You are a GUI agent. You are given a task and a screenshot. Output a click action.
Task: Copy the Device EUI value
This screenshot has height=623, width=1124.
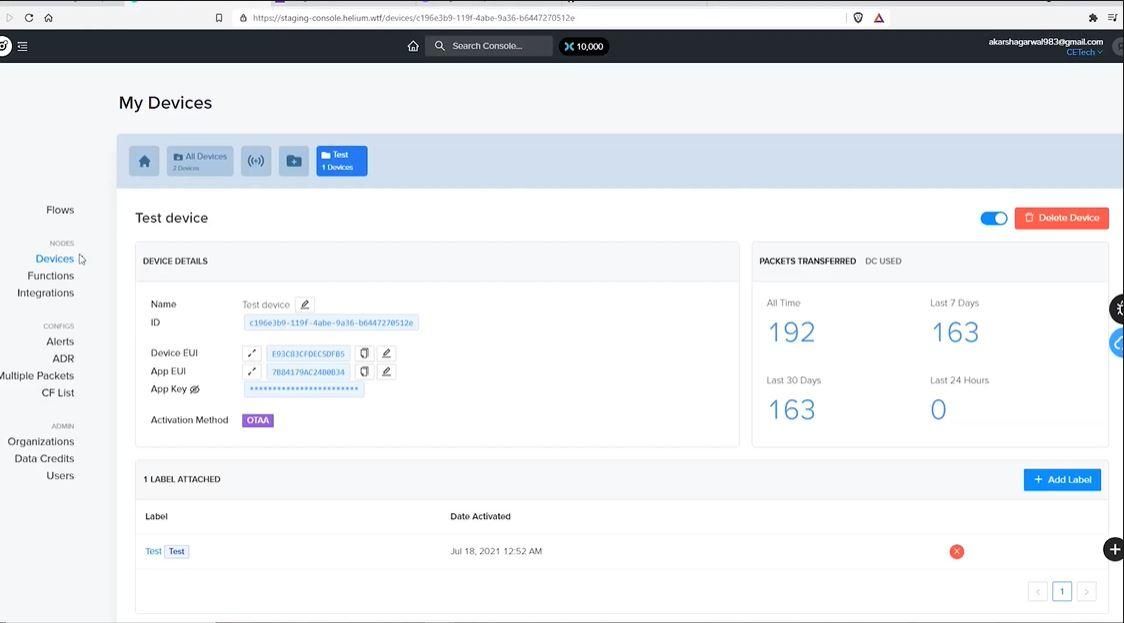tap(364, 353)
